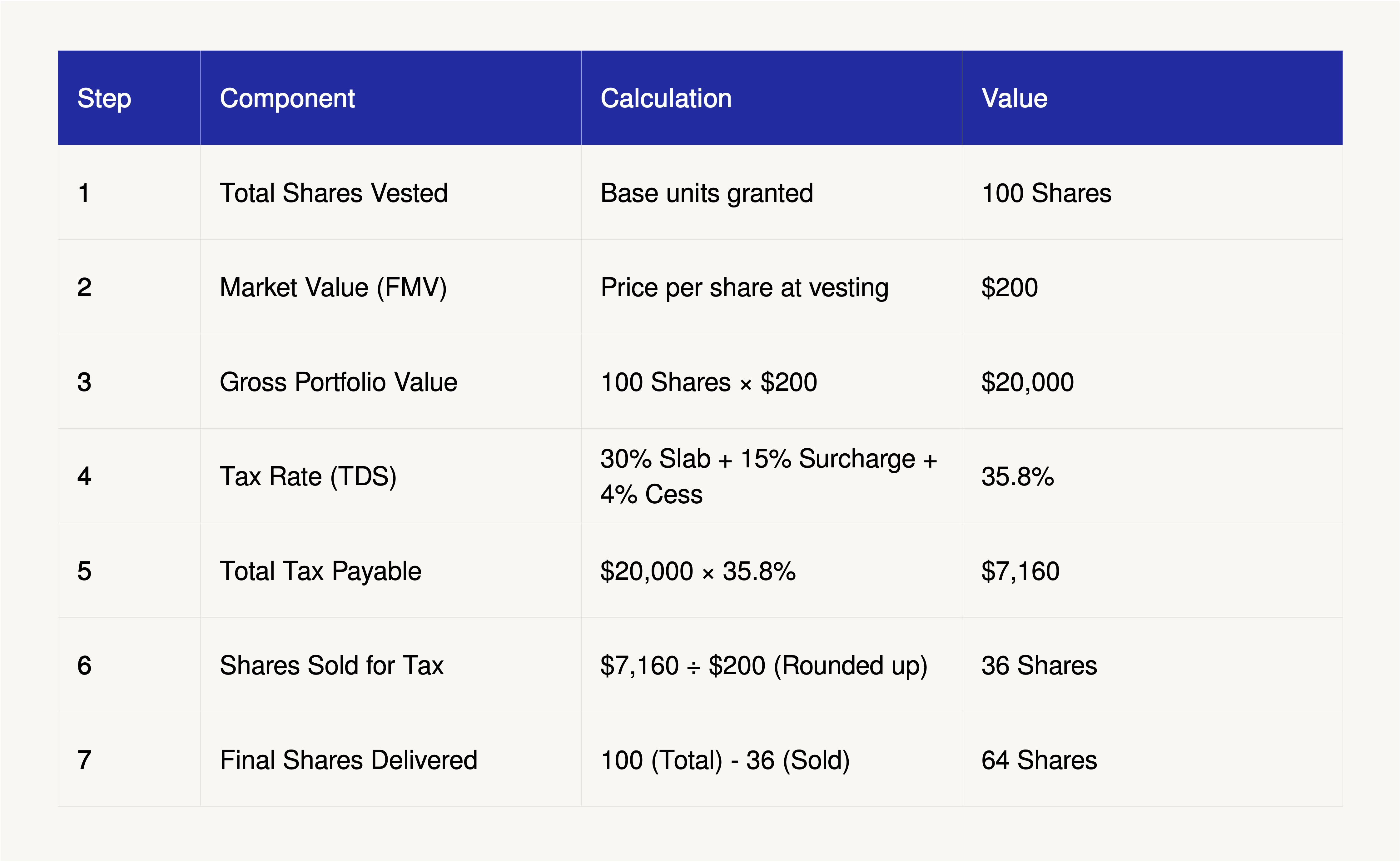
Task: Select the Value column header
Action: pos(1152,97)
